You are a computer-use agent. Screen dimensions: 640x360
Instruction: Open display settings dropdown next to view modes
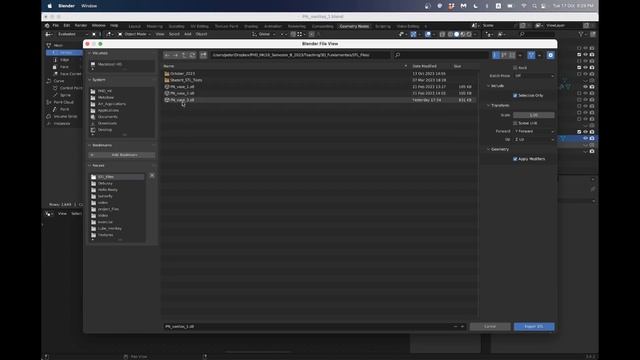coord(520,55)
